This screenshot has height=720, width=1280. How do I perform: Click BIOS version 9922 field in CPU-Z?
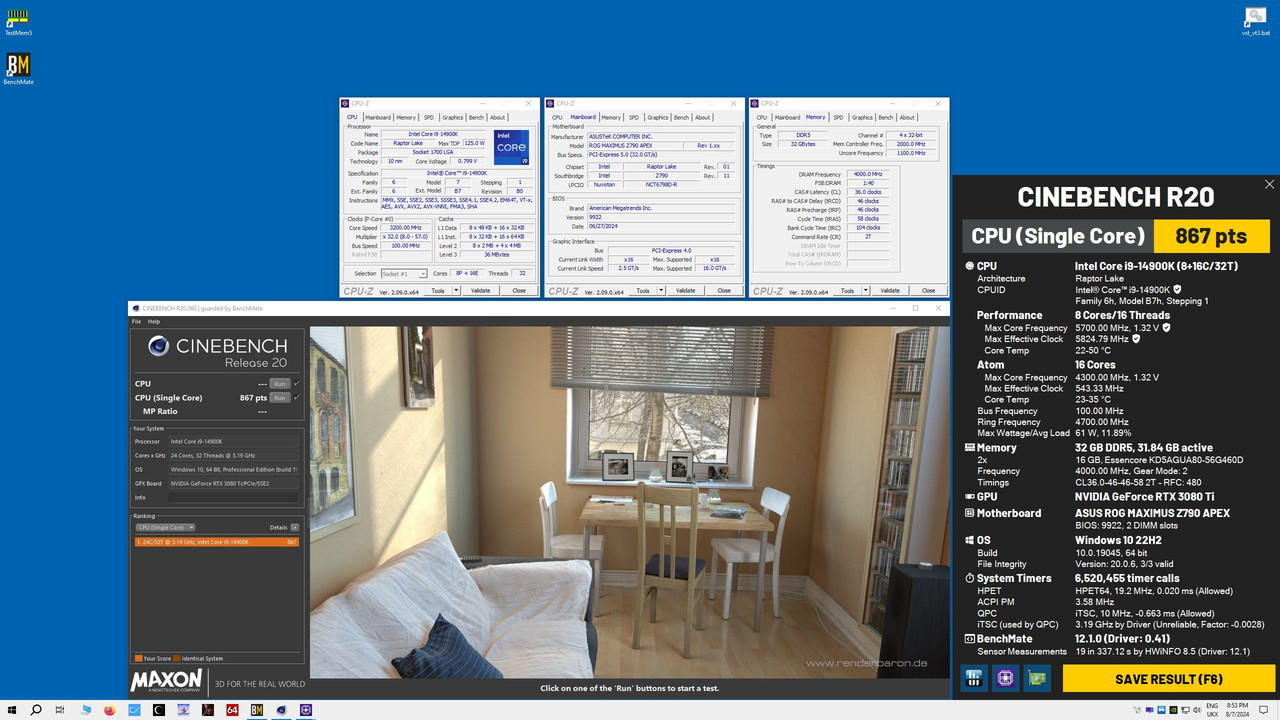pyautogui.click(x=662, y=217)
